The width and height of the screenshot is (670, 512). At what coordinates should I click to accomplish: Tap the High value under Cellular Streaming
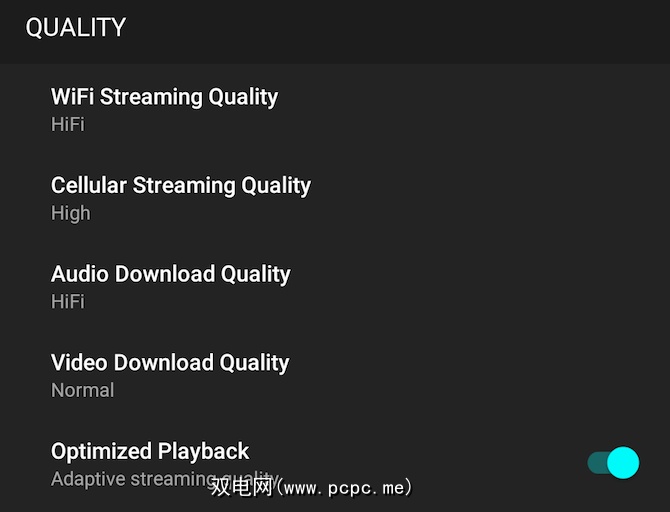71,213
